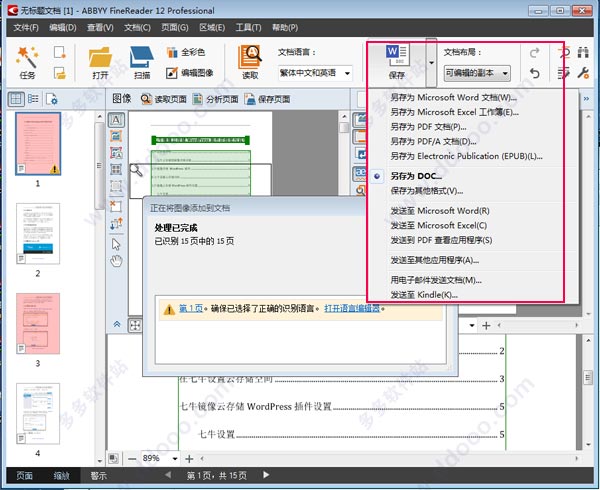
Task: Open the 页面(G) menu
Action: [175, 28]
